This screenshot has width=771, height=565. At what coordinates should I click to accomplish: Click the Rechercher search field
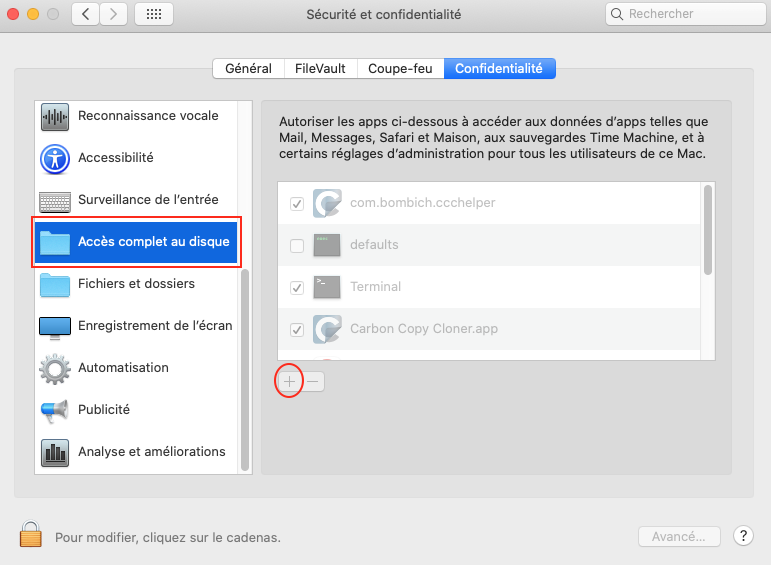pyautogui.click(x=685, y=14)
